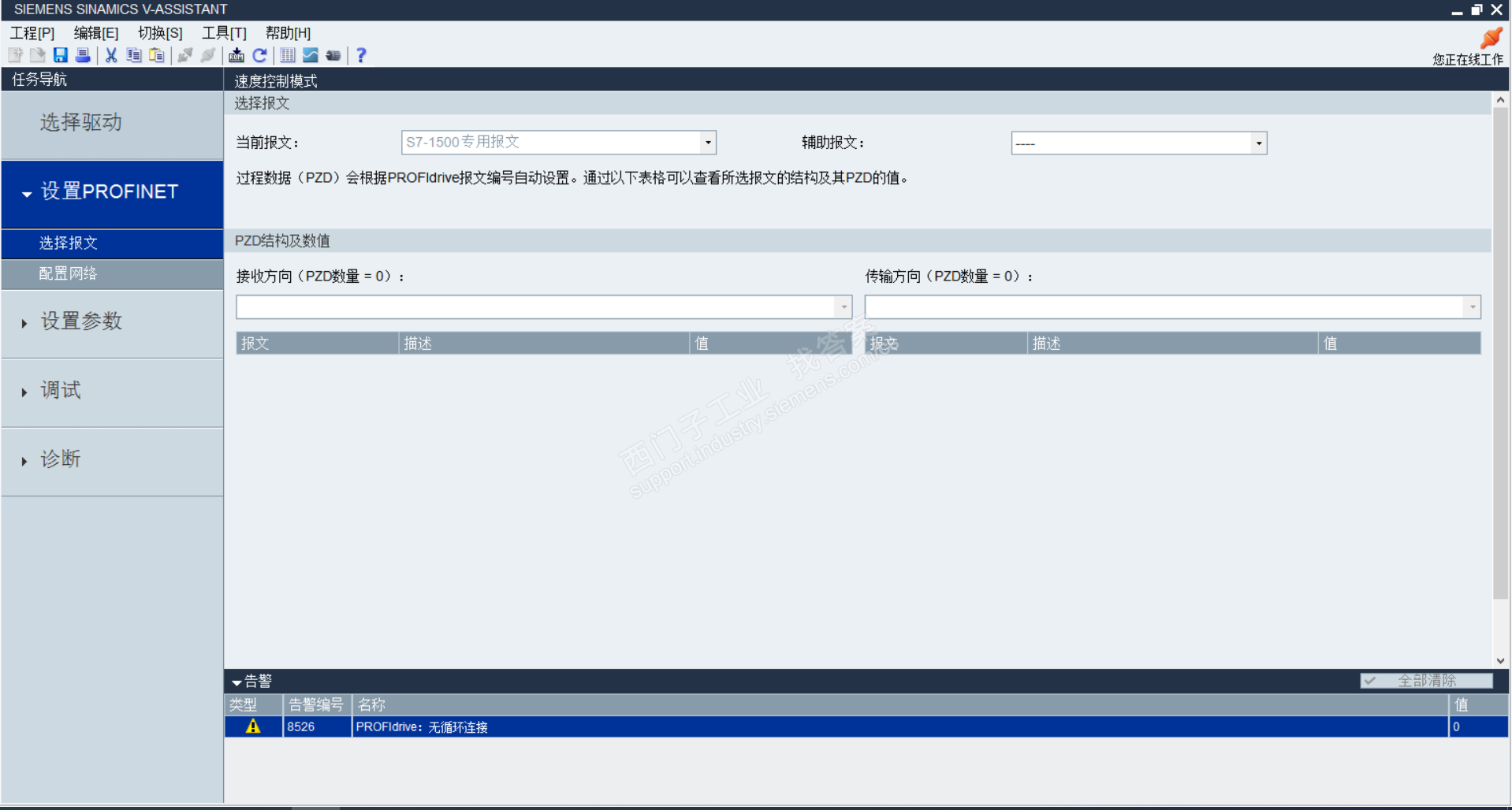This screenshot has width=1512, height=810.
Task: Open the 切换[S] menu
Action: click(160, 33)
